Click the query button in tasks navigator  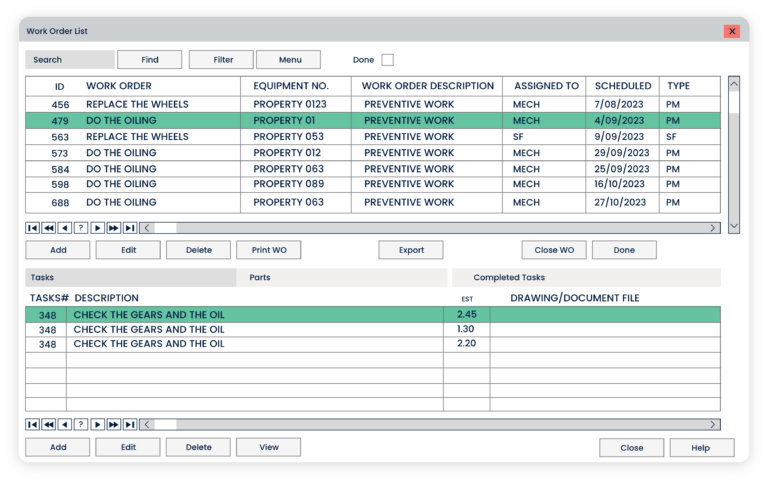pos(81,425)
